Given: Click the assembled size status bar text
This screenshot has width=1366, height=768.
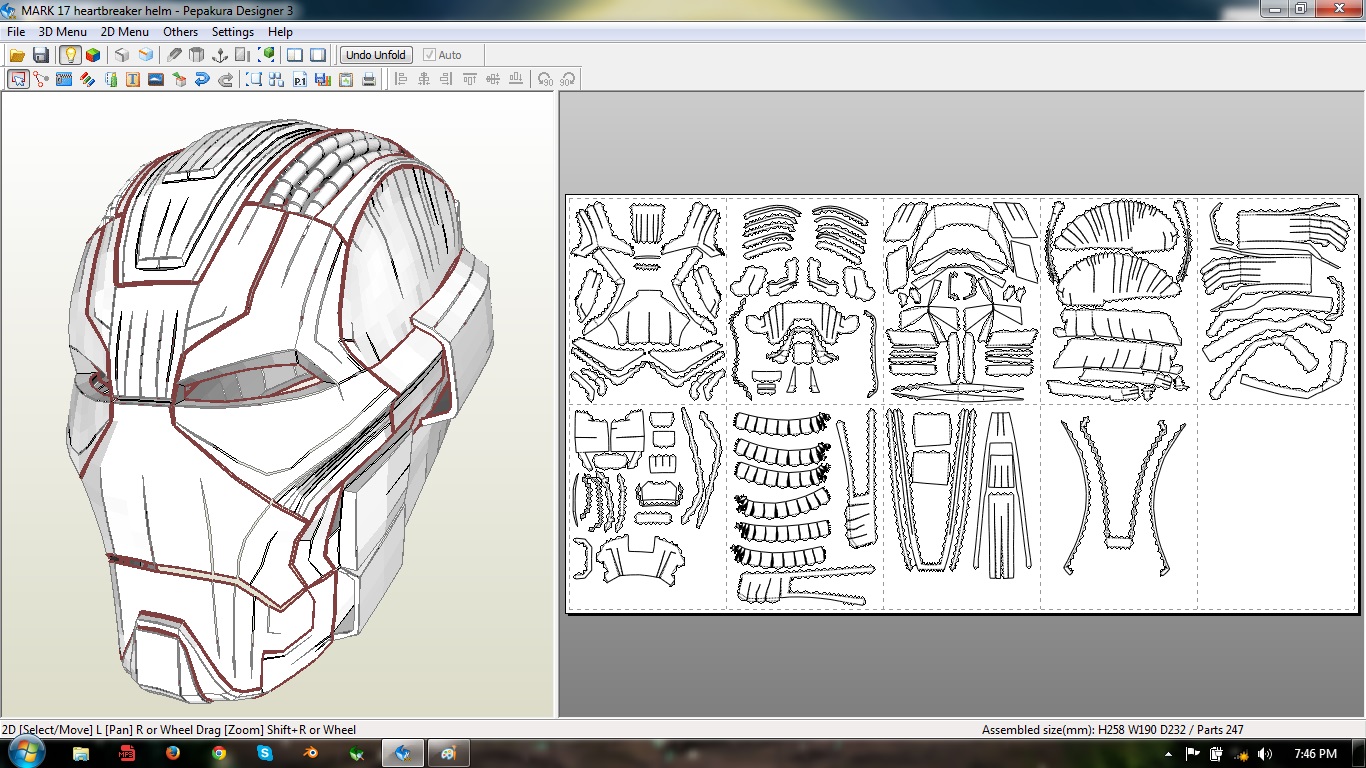Looking at the screenshot, I should tap(1112, 730).
